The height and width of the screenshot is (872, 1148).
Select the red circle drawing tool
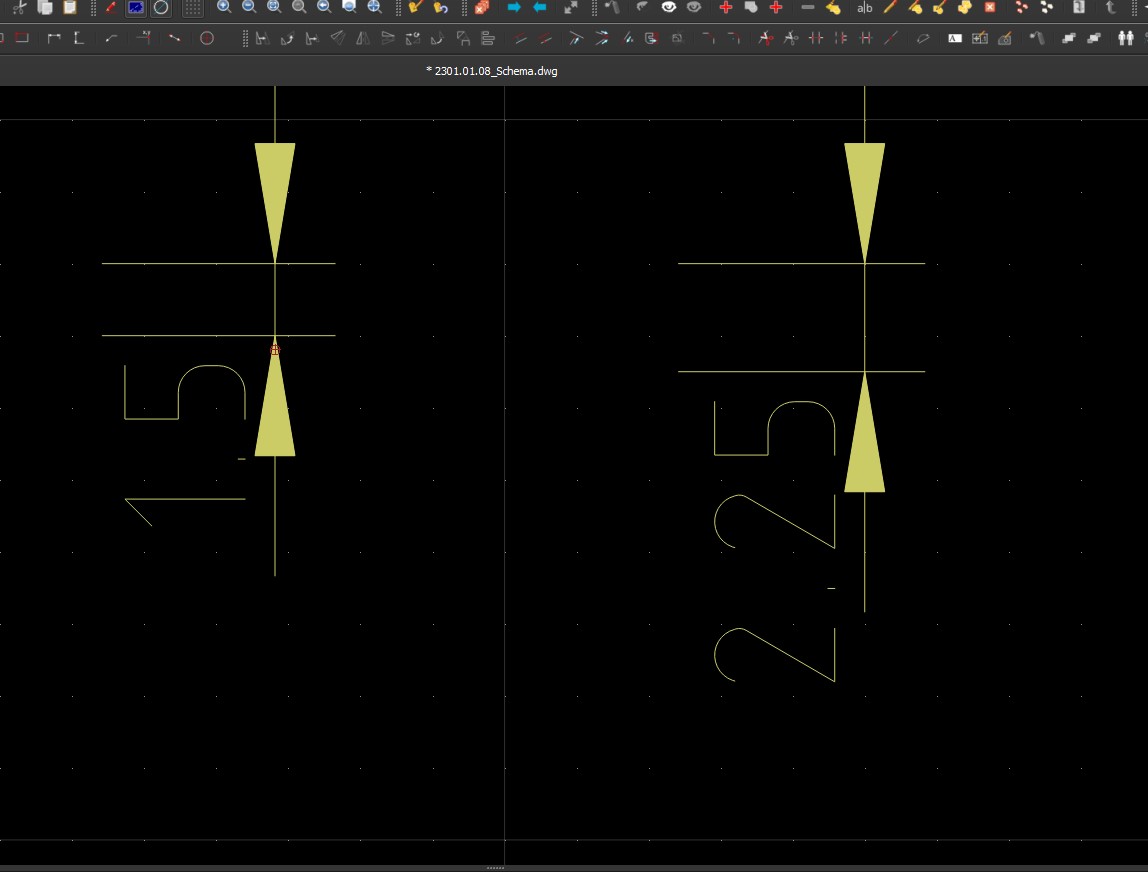(207, 39)
